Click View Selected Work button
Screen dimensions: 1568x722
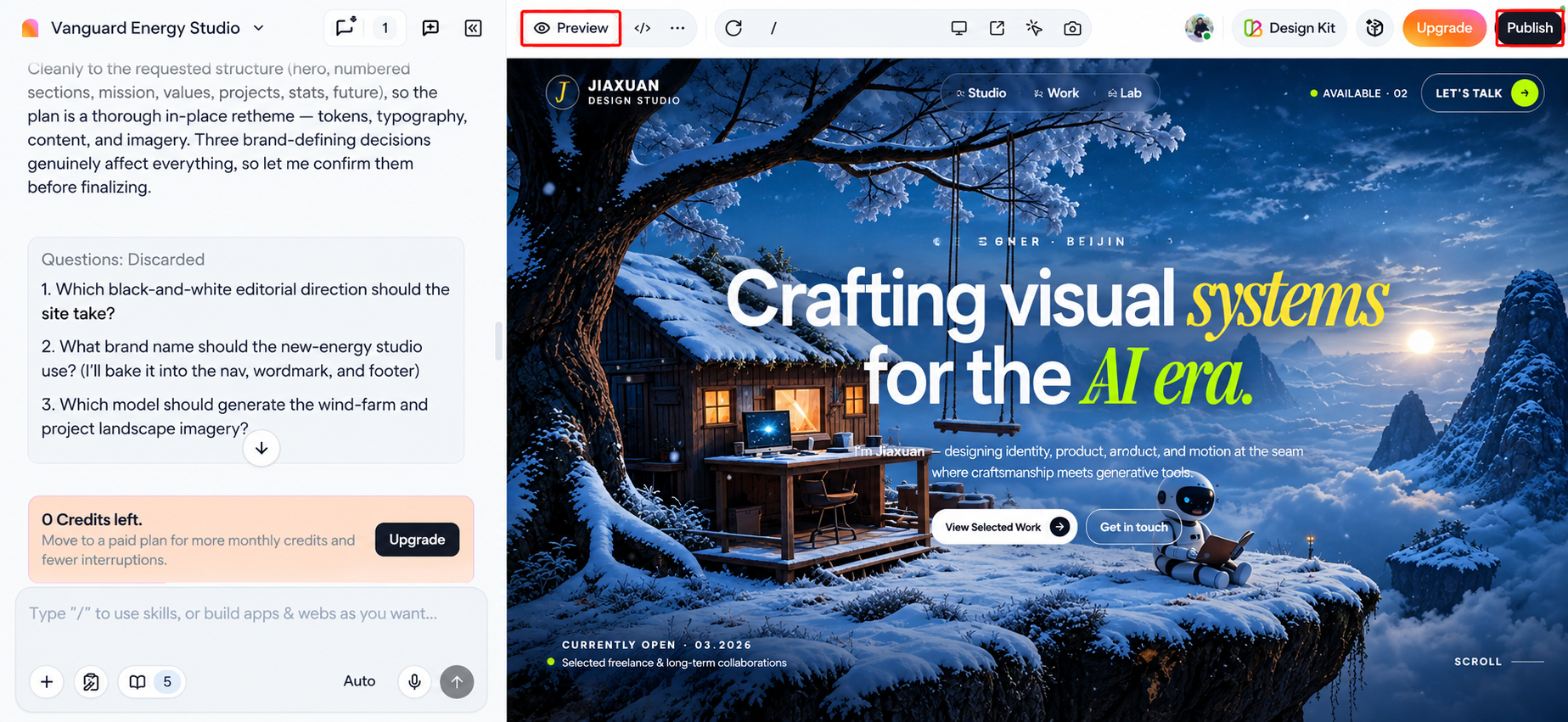click(x=1004, y=527)
